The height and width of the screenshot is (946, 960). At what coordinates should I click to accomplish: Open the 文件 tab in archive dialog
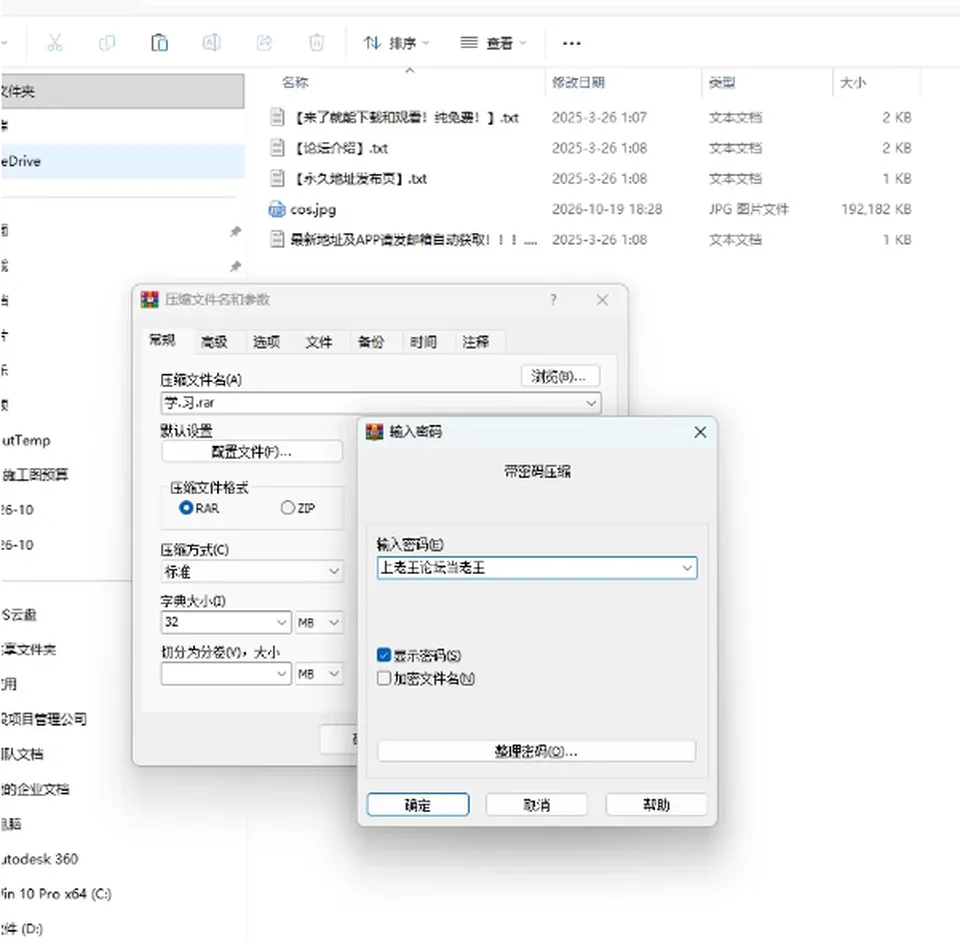319,342
